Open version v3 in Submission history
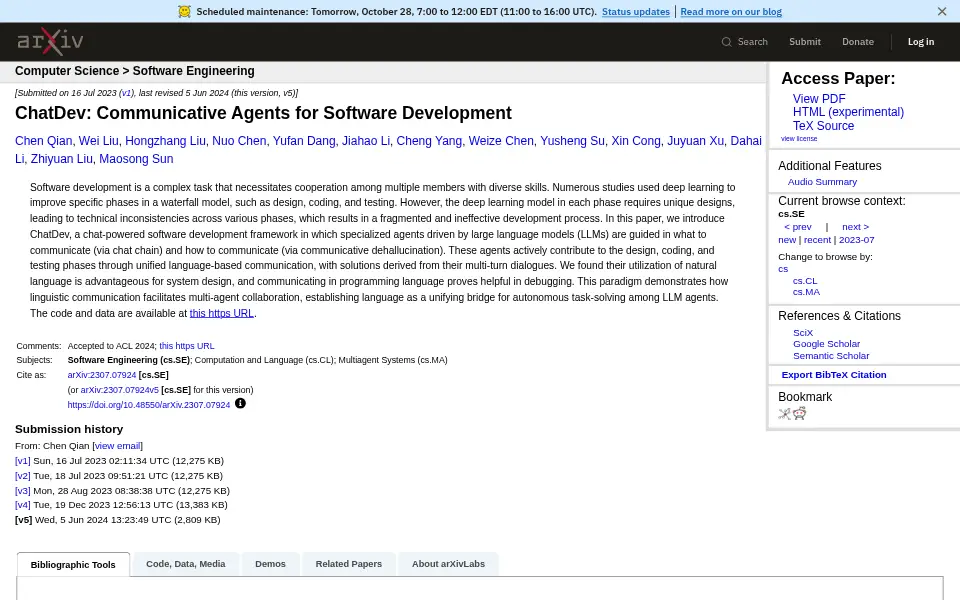960x600 pixels. [x=23, y=490]
